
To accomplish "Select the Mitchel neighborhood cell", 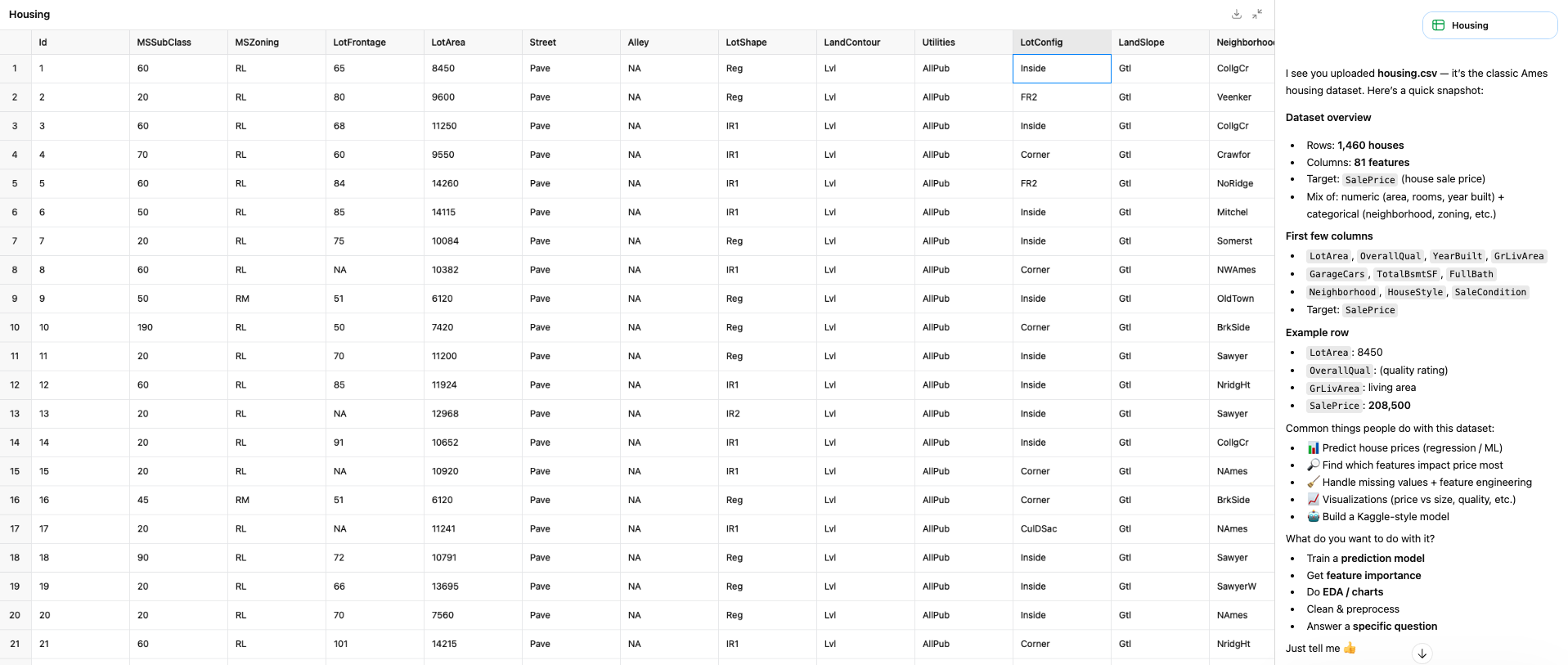I will [x=1242, y=213].
